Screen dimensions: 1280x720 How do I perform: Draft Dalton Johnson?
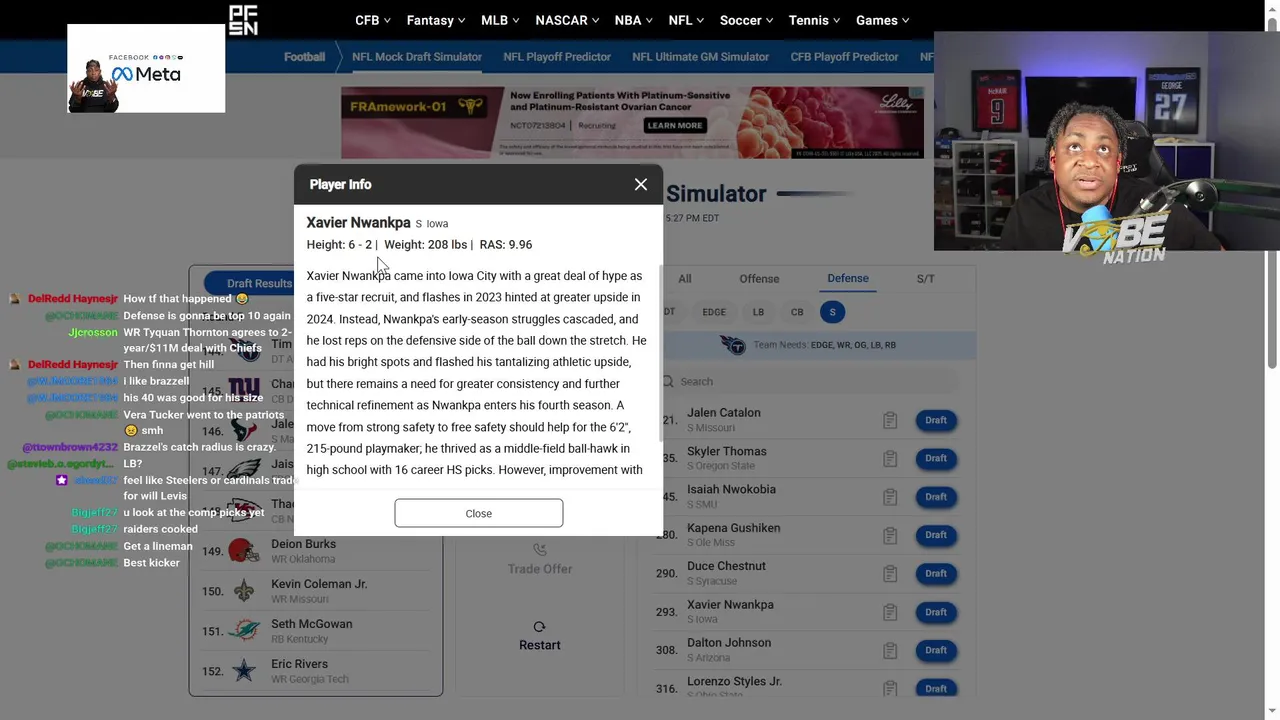(936, 650)
